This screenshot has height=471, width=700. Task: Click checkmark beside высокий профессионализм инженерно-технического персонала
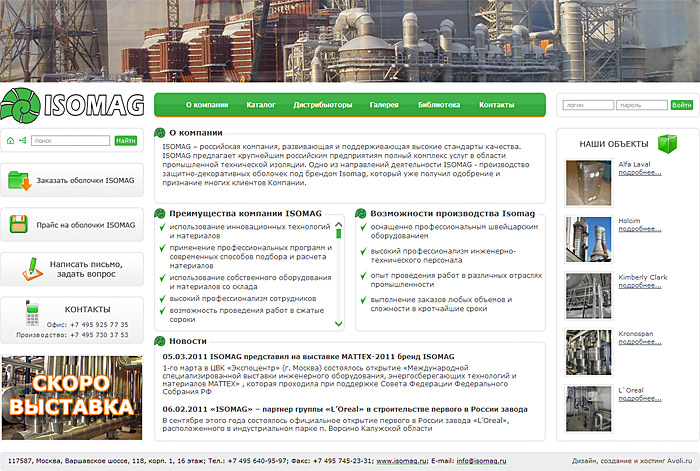[364, 251]
